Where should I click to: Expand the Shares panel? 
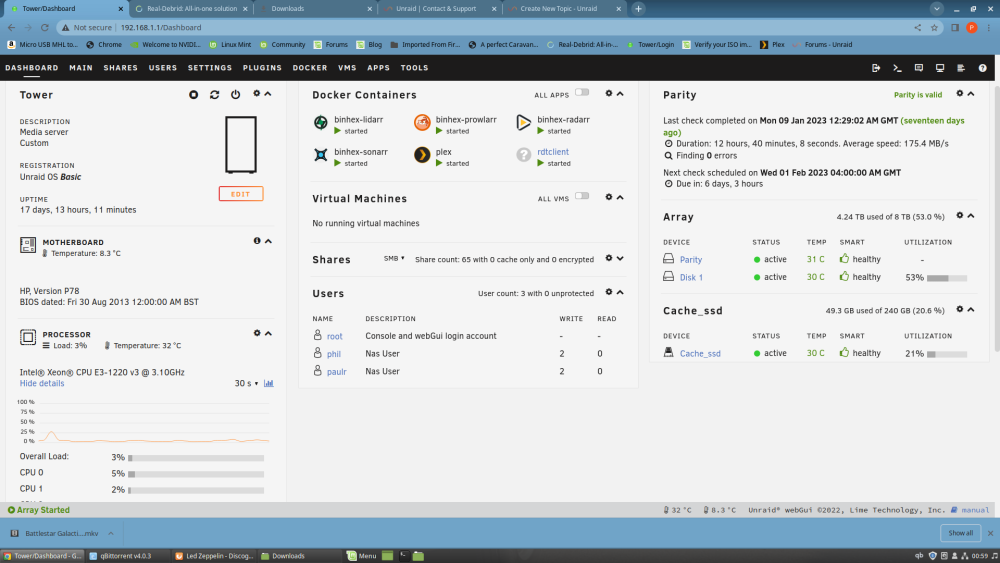[620, 259]
